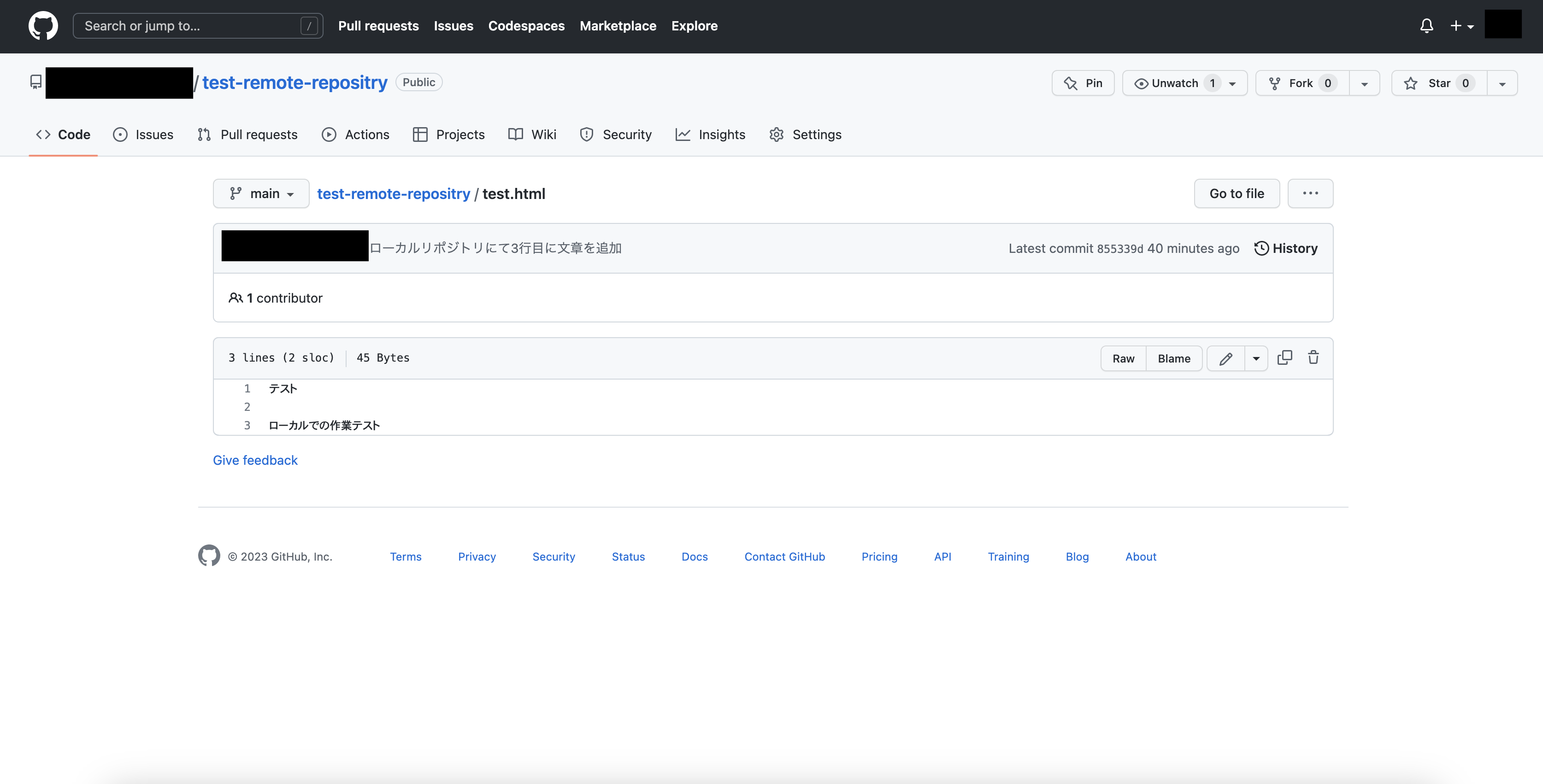Screen dimensions: 1543x784
Task: Expand the main branch selector
Action: 261,193
